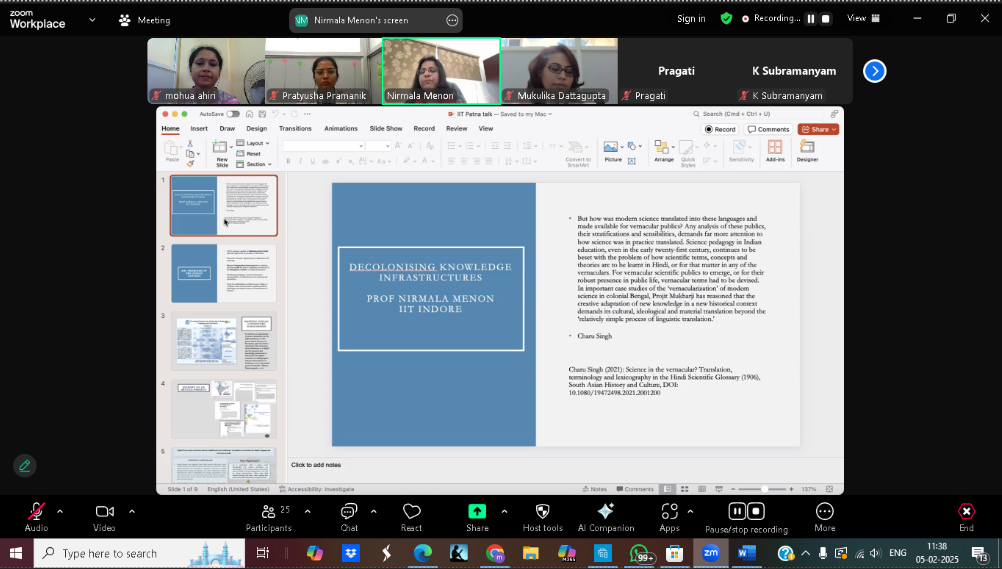The height and width of the screenshot is (569, 1002).
Task: Click New Slide icon in PowerPoint ribbon
Action: (x=221, y=148)
